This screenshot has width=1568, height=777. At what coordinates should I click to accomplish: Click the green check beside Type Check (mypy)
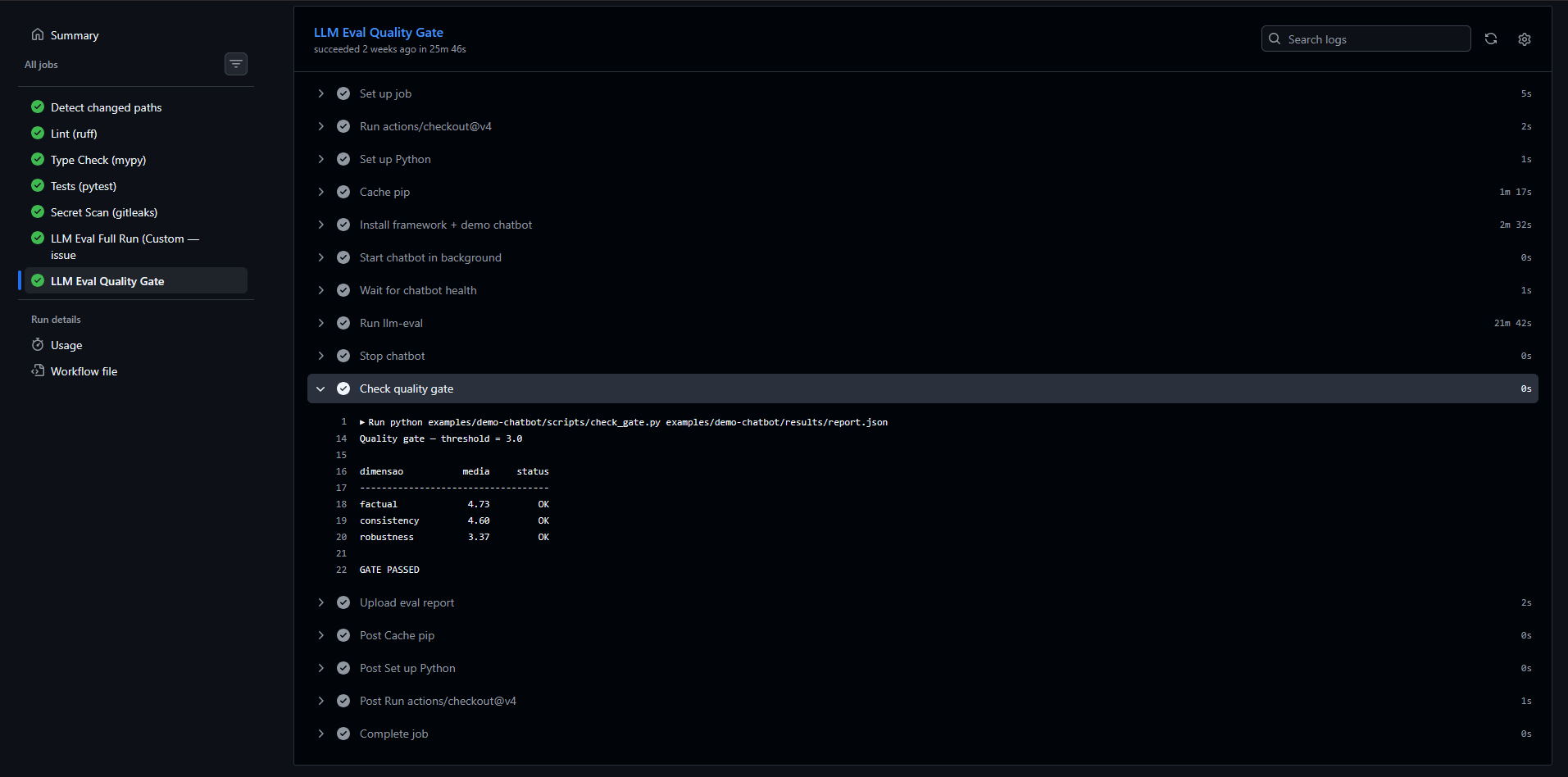[x=38, y=159]
